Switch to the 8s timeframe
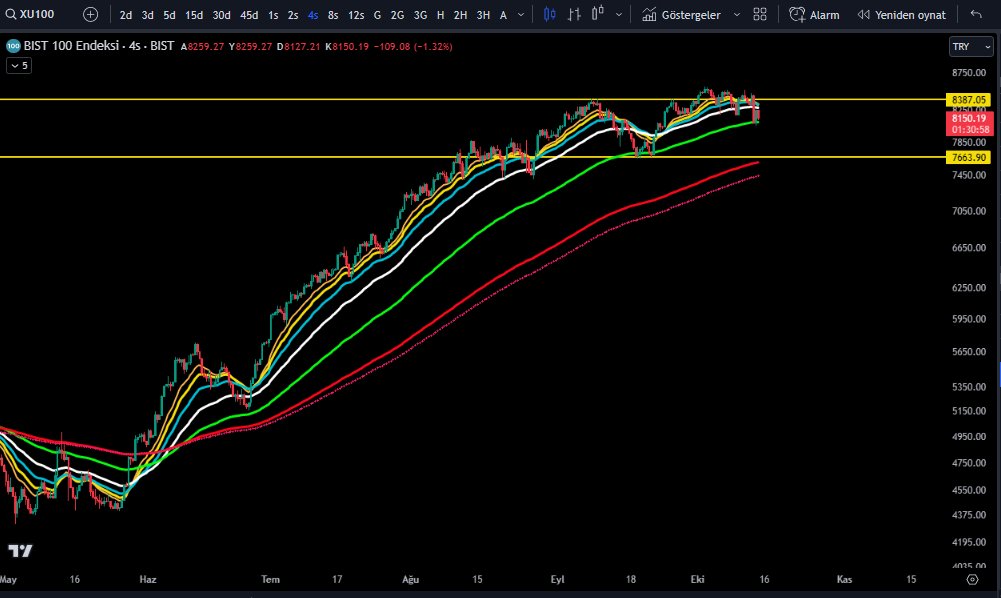Image resolution: width=1001 pixels, height=598 pixels. click(x=333, y=15)
